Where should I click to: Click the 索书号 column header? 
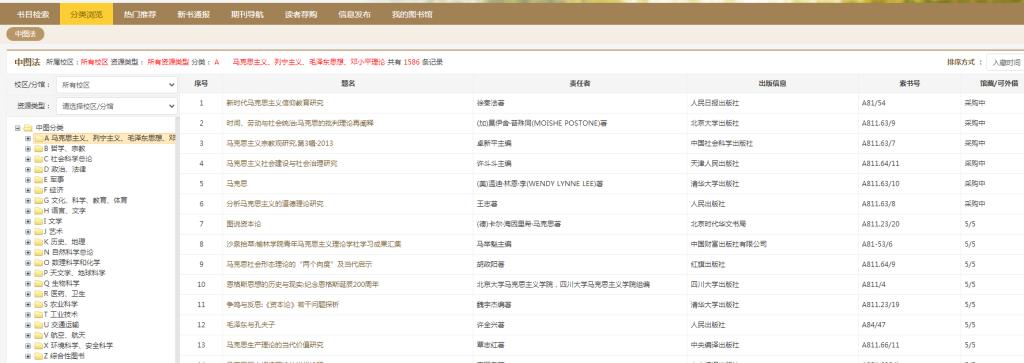(909, 84)
